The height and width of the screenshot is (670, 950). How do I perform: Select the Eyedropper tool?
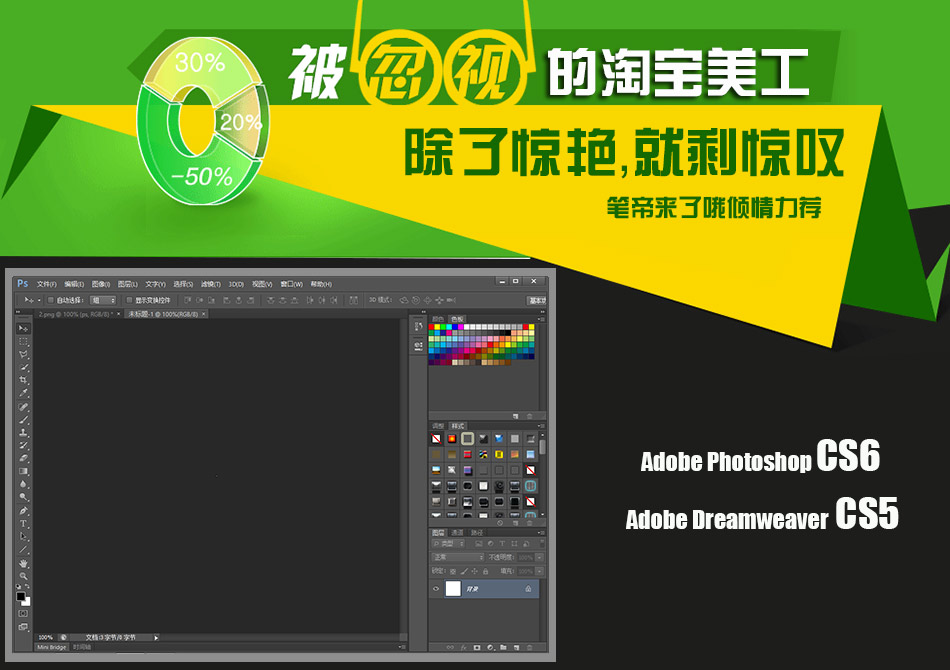click(24, 393)
